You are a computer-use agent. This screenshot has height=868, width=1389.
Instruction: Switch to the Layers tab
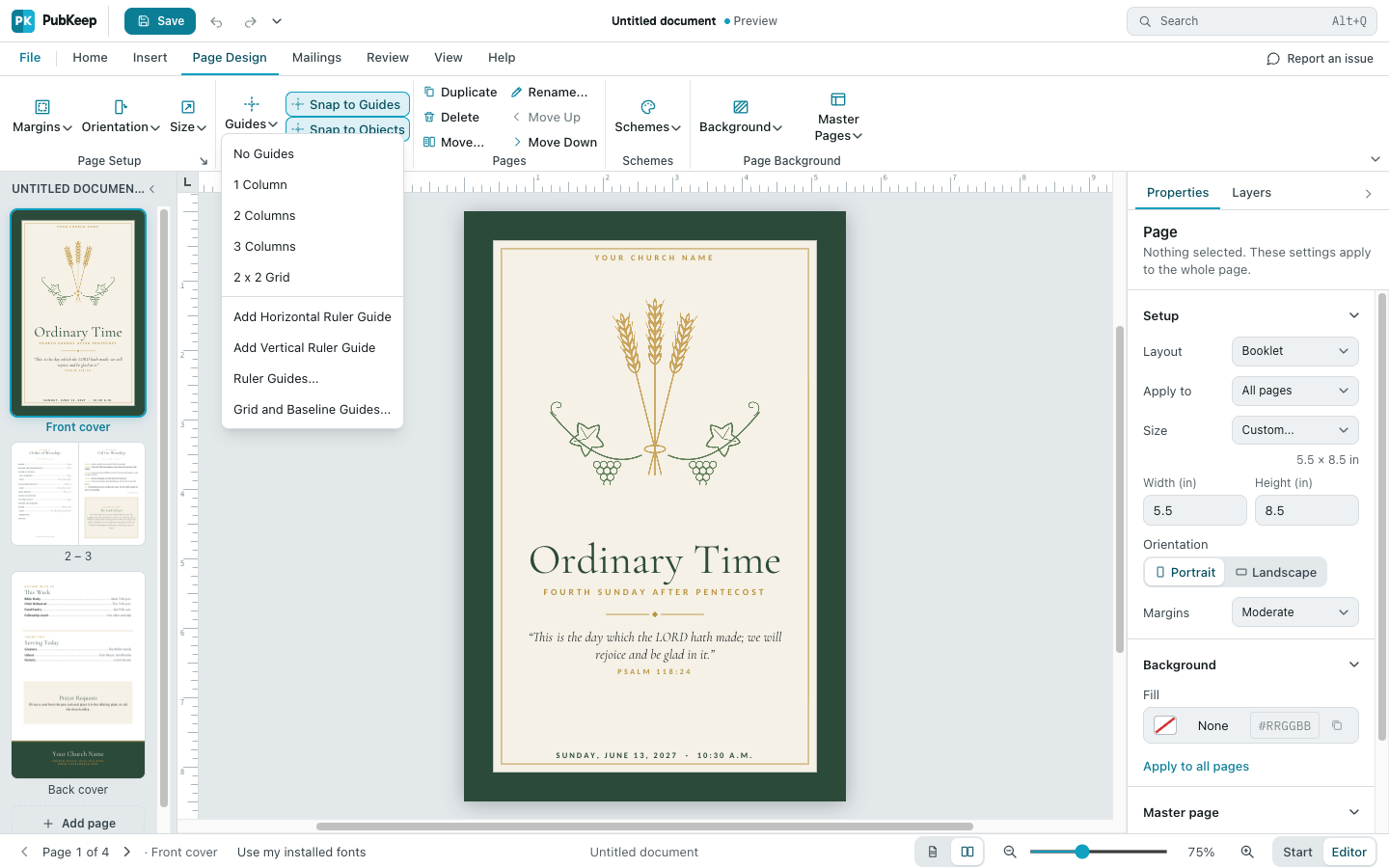coord(1251,193)
